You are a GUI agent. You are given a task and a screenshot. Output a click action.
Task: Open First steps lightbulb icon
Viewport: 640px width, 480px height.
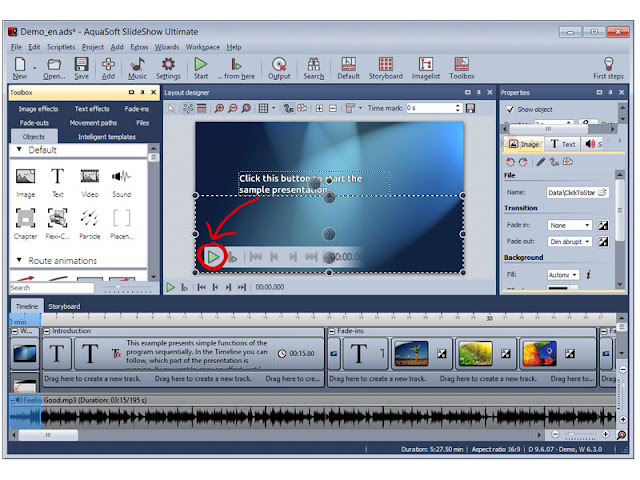point(608,68)
